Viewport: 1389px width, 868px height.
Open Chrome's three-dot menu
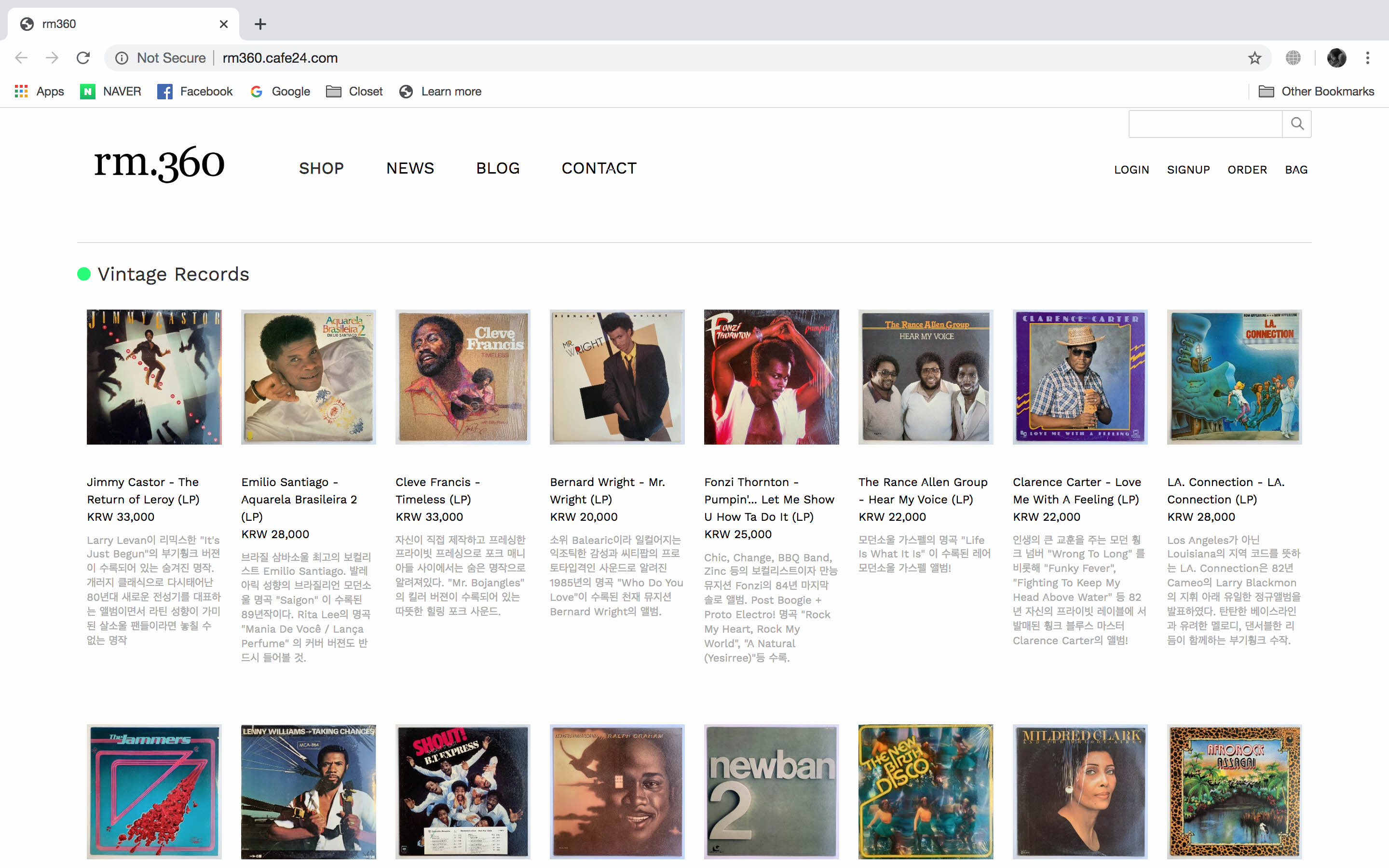(1368, 58)
